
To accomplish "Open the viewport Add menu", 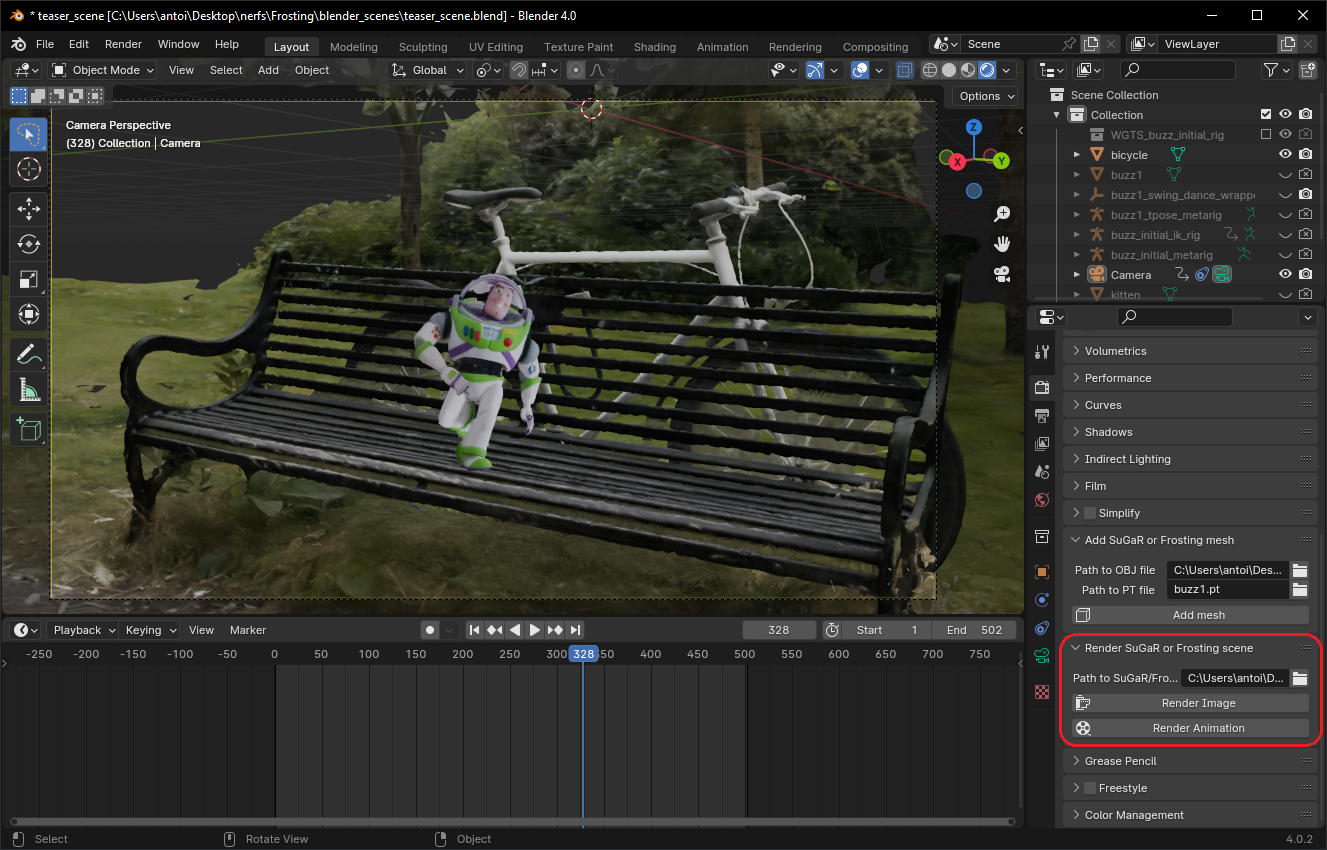I will (x=268, y=70).
